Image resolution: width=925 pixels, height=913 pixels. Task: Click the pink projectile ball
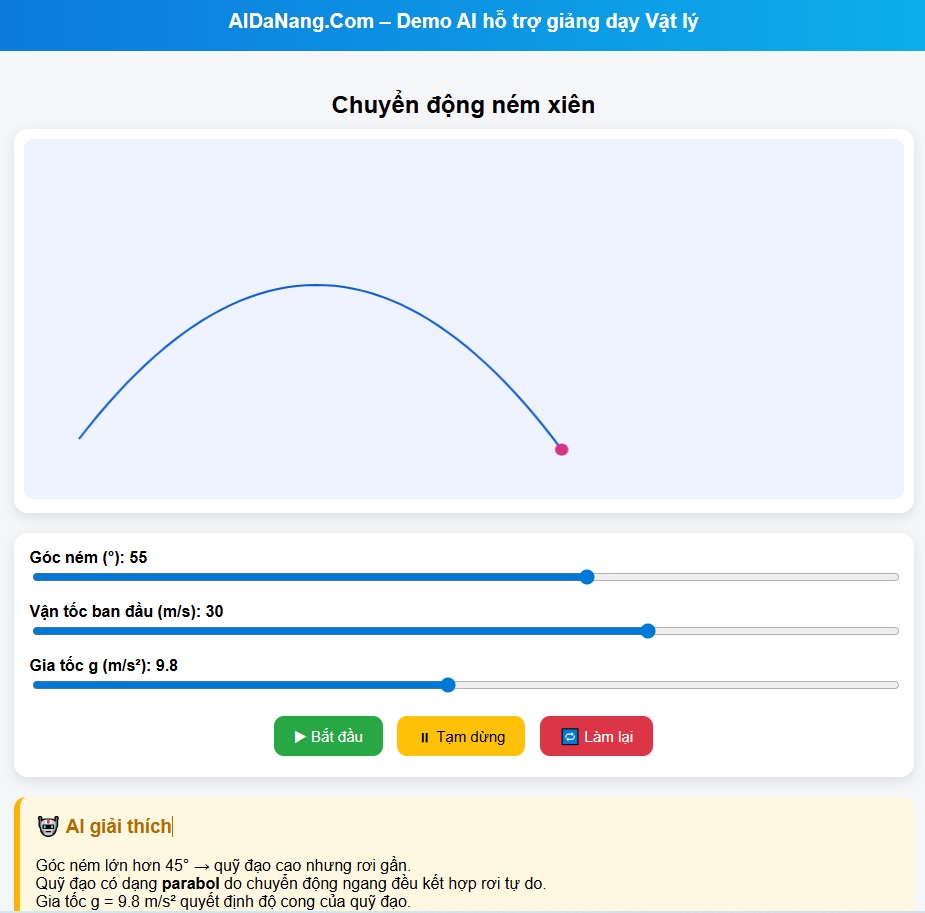[x=562, y=449]
